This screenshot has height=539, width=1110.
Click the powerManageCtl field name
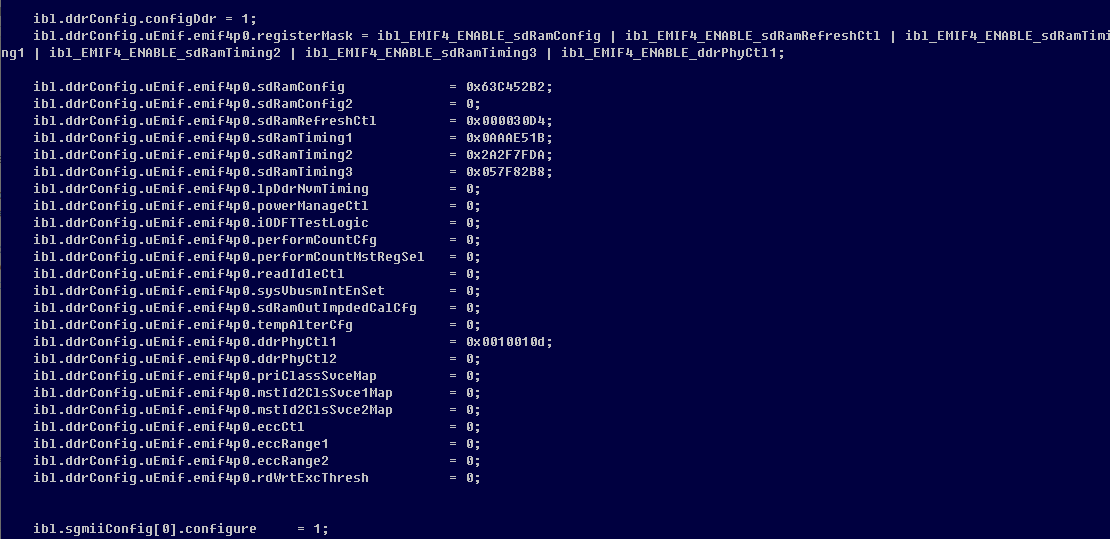(312, 206)
